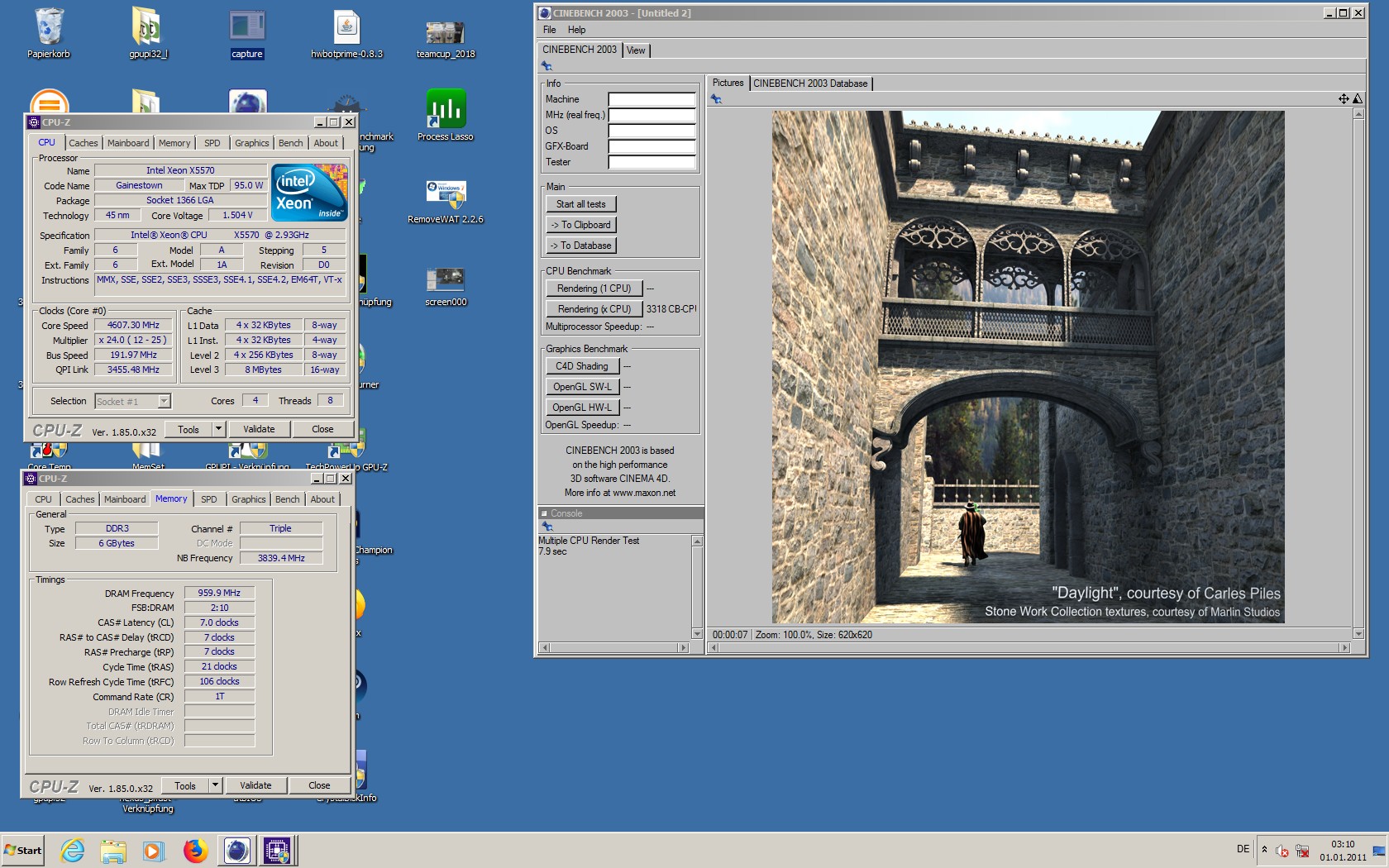1389x868 pixels.
Task: Open Tools dropdown arrow in the upper CPU-Z window
Action: click(x=218, y=429)
